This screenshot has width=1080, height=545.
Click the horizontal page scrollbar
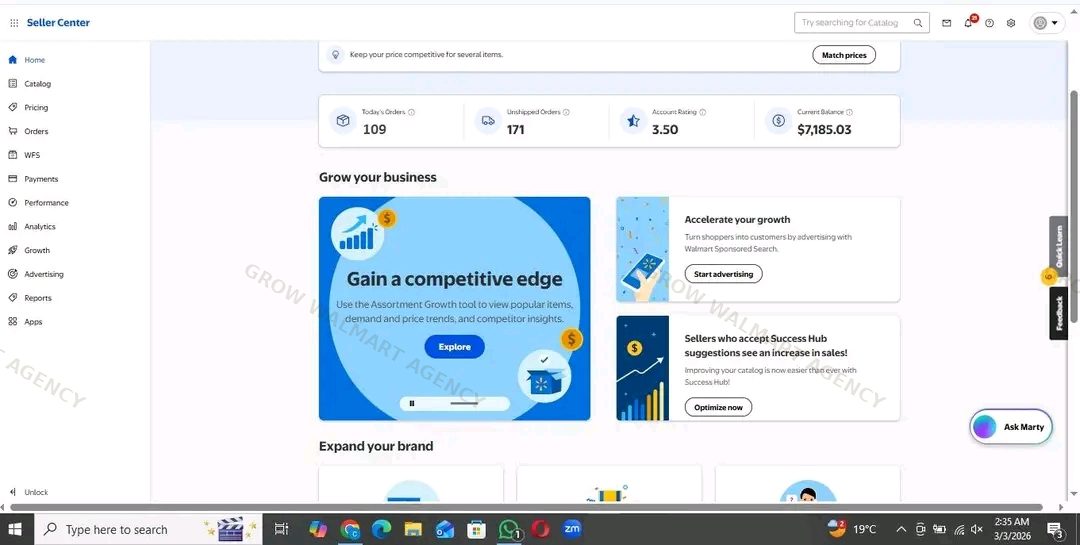[x=526, y=507]
